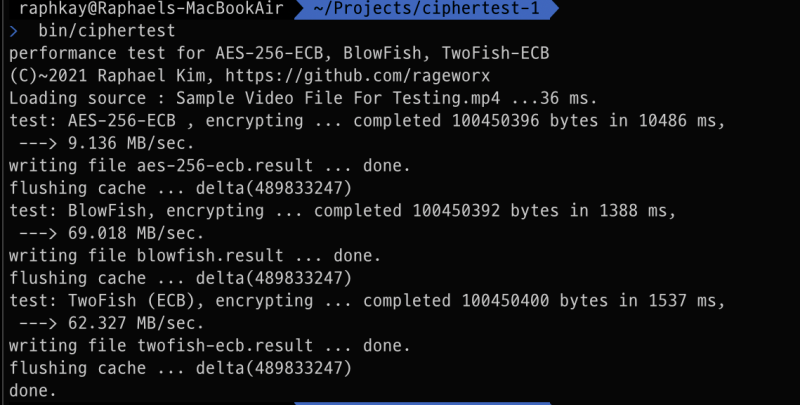Click the 9.136 MB/sec result arrow line
The width and height of the screenshot is (800, 405).
107,143
